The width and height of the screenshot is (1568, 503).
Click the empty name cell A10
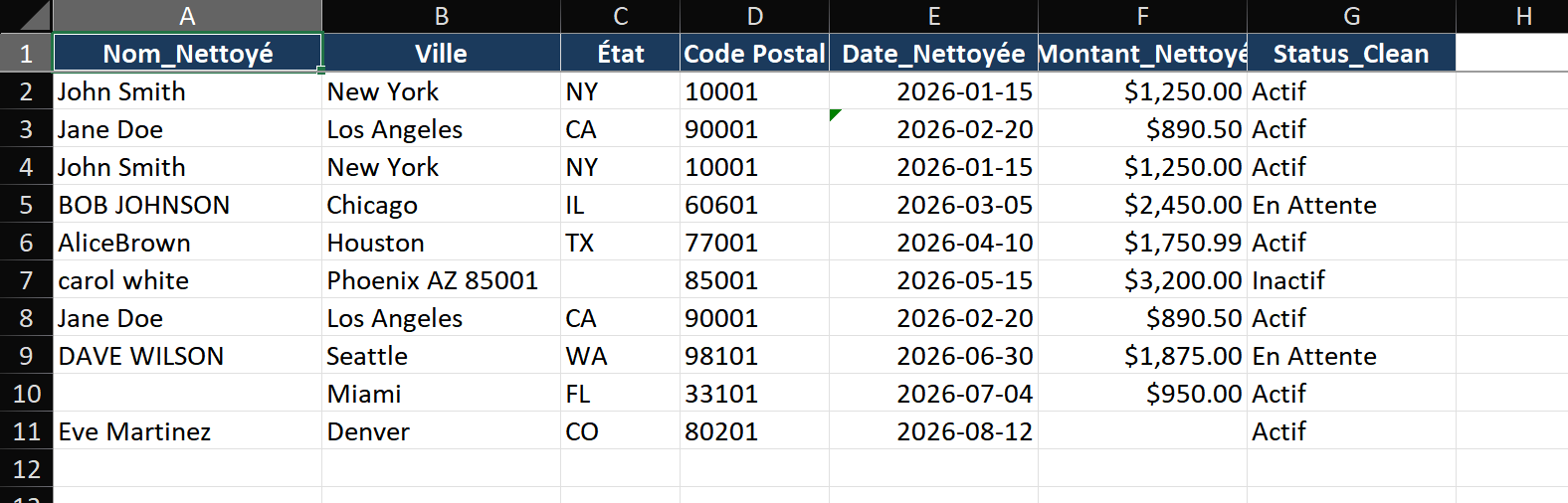click(x=187, y=394)
